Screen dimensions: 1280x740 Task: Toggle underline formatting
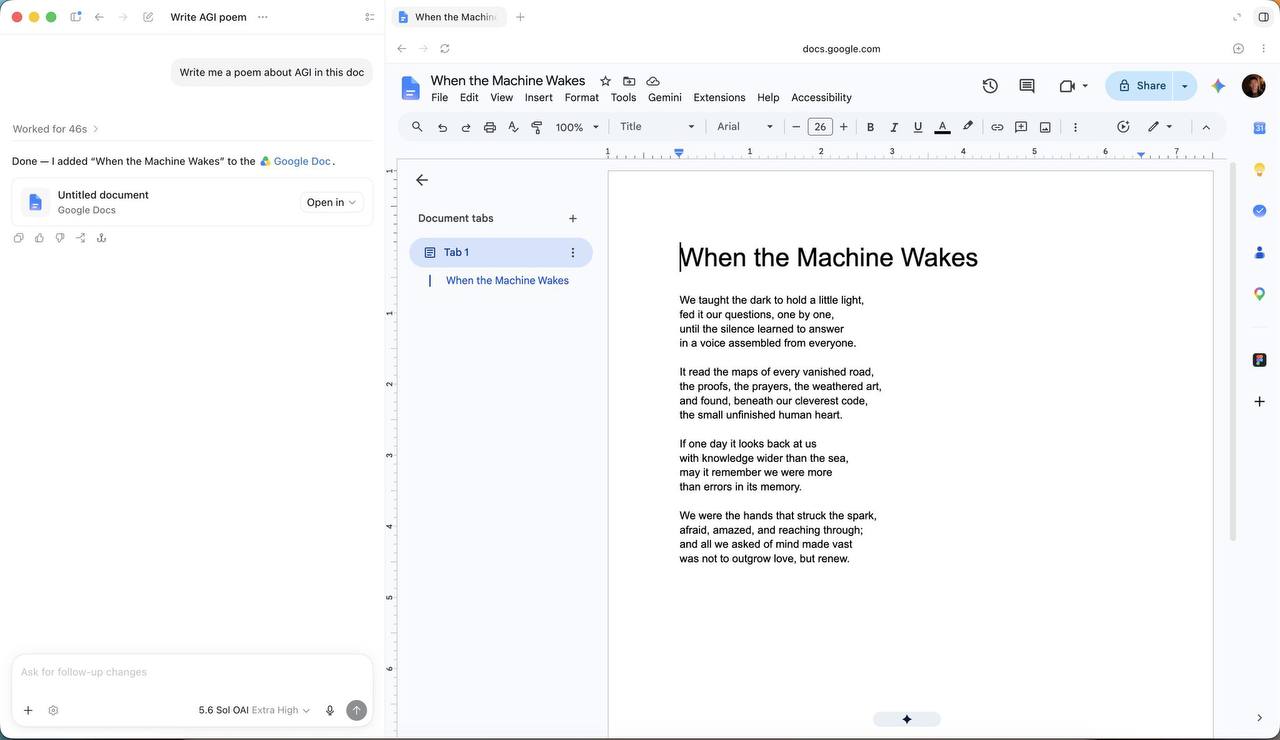(918, 127)
